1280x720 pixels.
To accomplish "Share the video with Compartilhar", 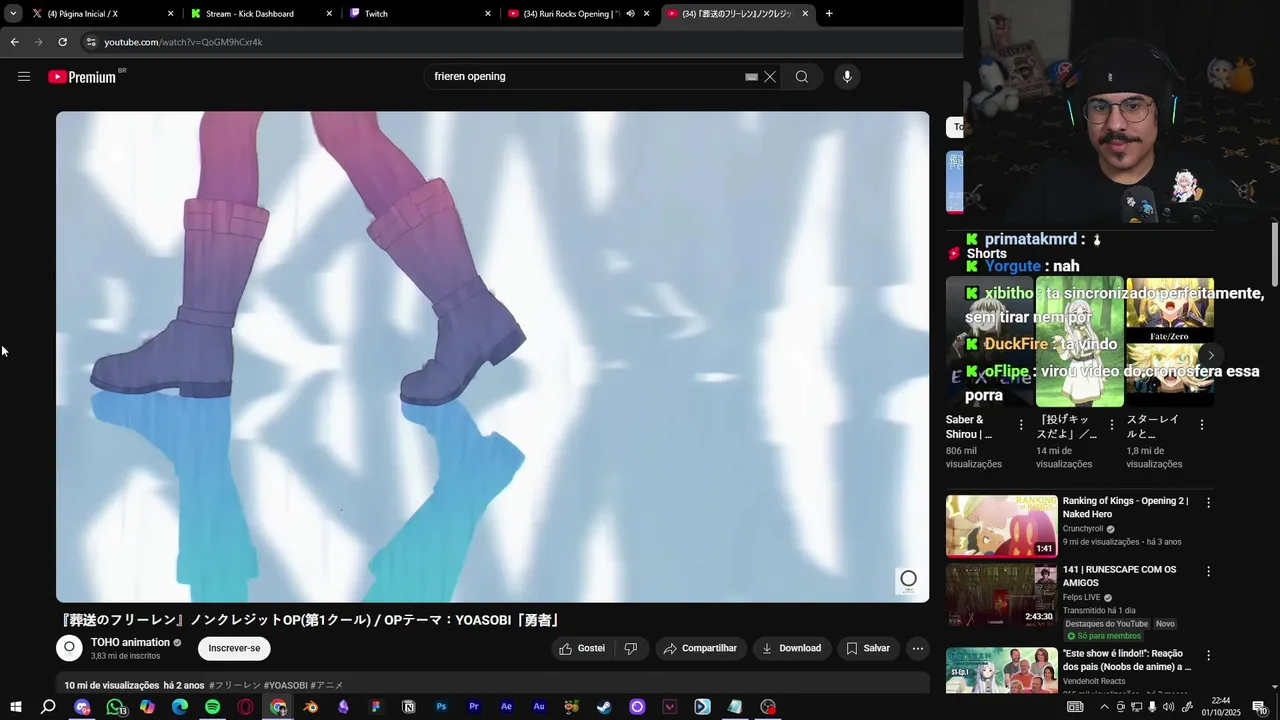I will [x=700, y=648].
